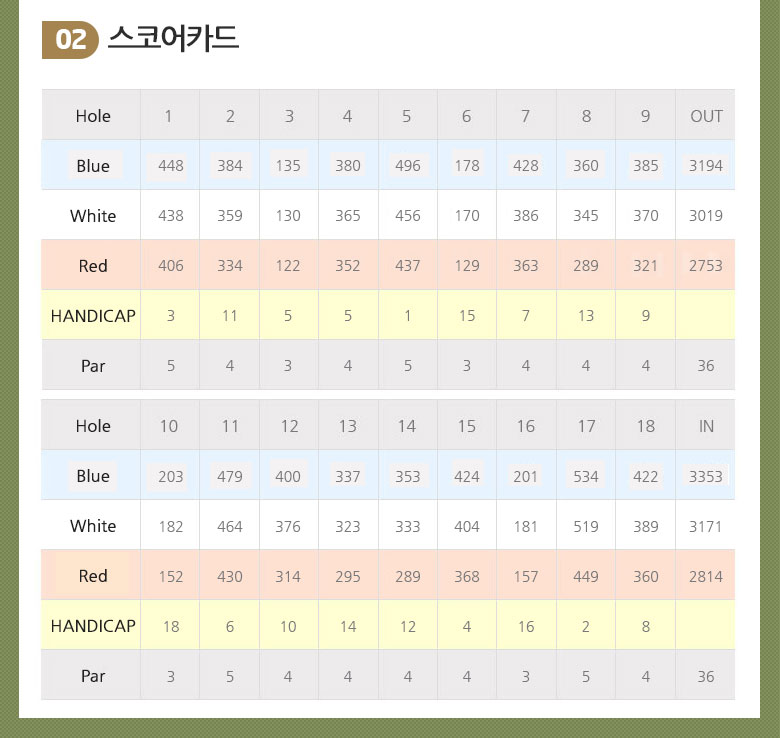Click the Blue tee OUT total 3194
780x738 pixels.
(706, 166)
